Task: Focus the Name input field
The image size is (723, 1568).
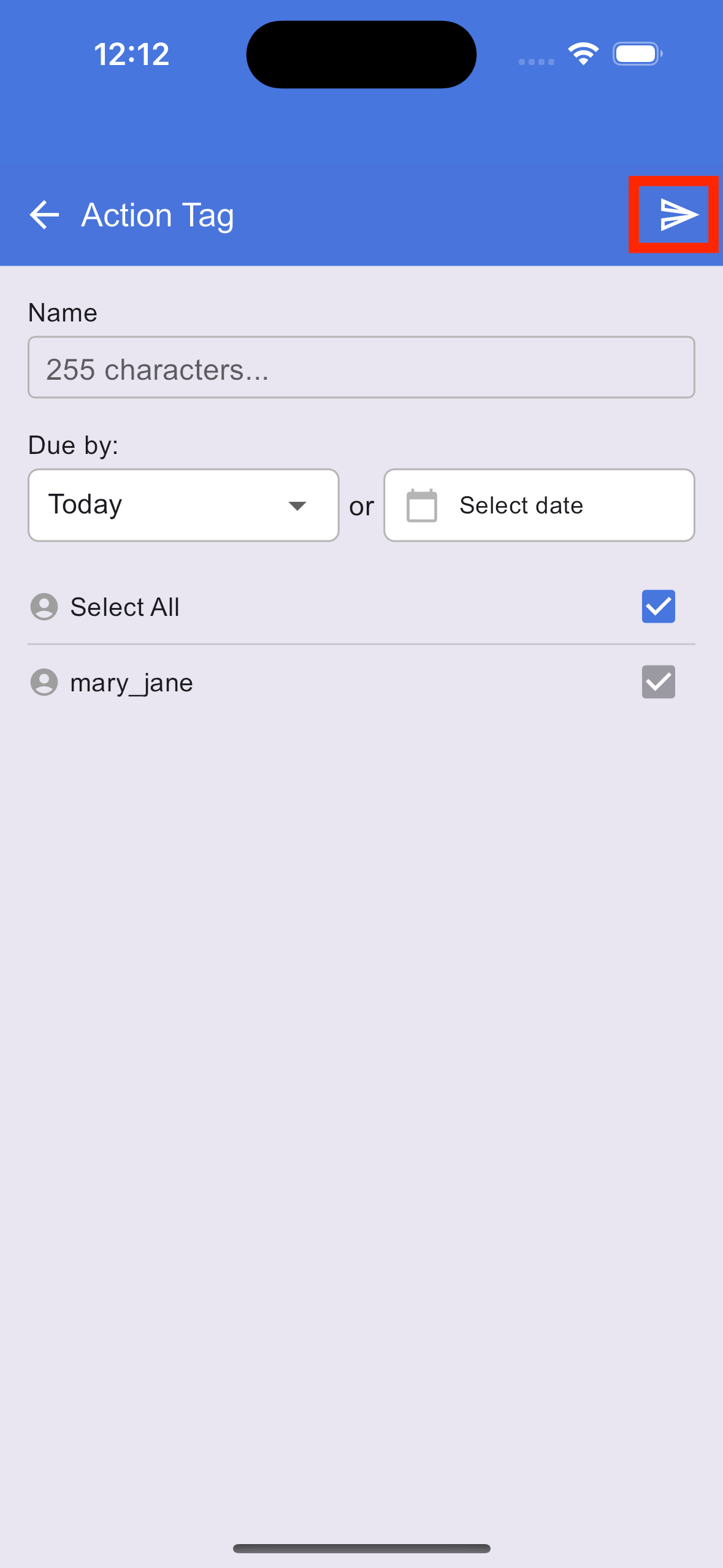Action: pyautogui.click(x=361, y=367)
